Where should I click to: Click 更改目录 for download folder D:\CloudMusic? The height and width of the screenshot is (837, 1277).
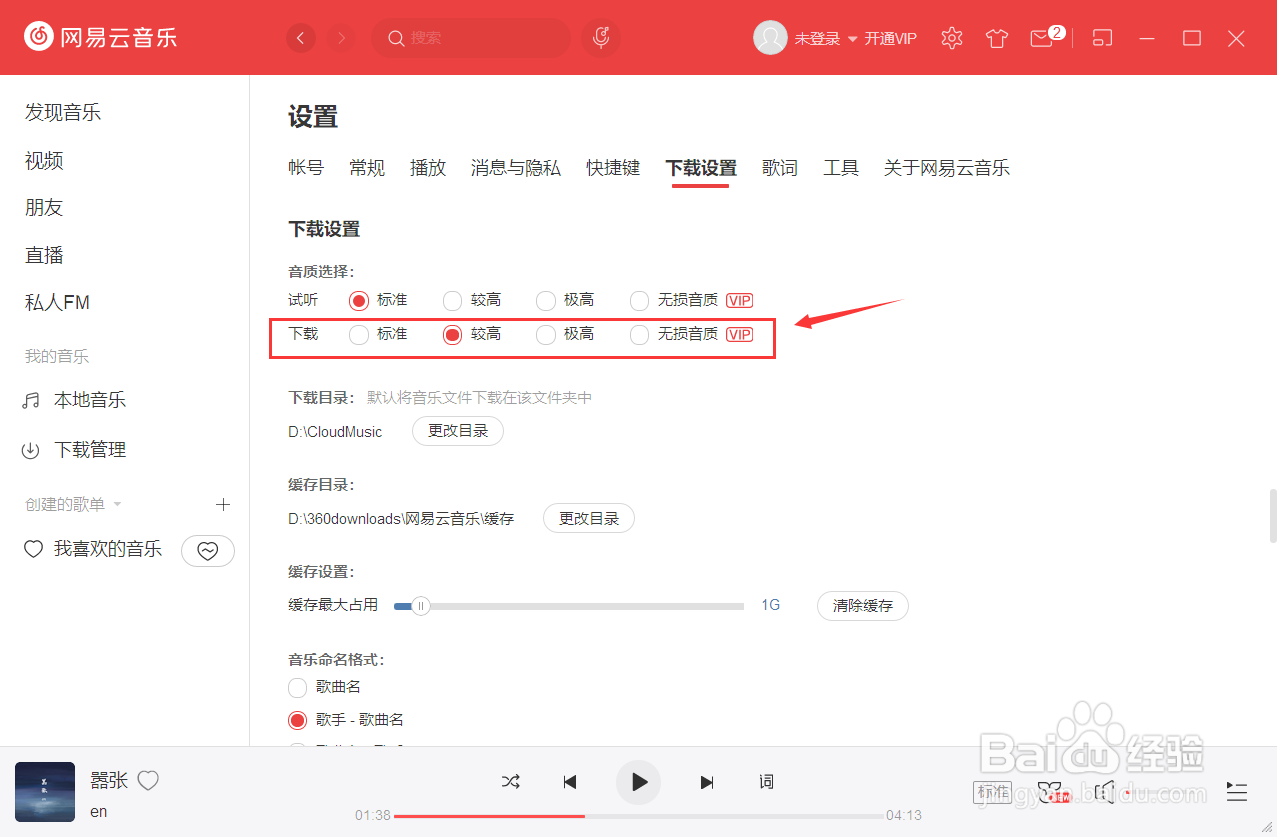[x=458, y=431]
